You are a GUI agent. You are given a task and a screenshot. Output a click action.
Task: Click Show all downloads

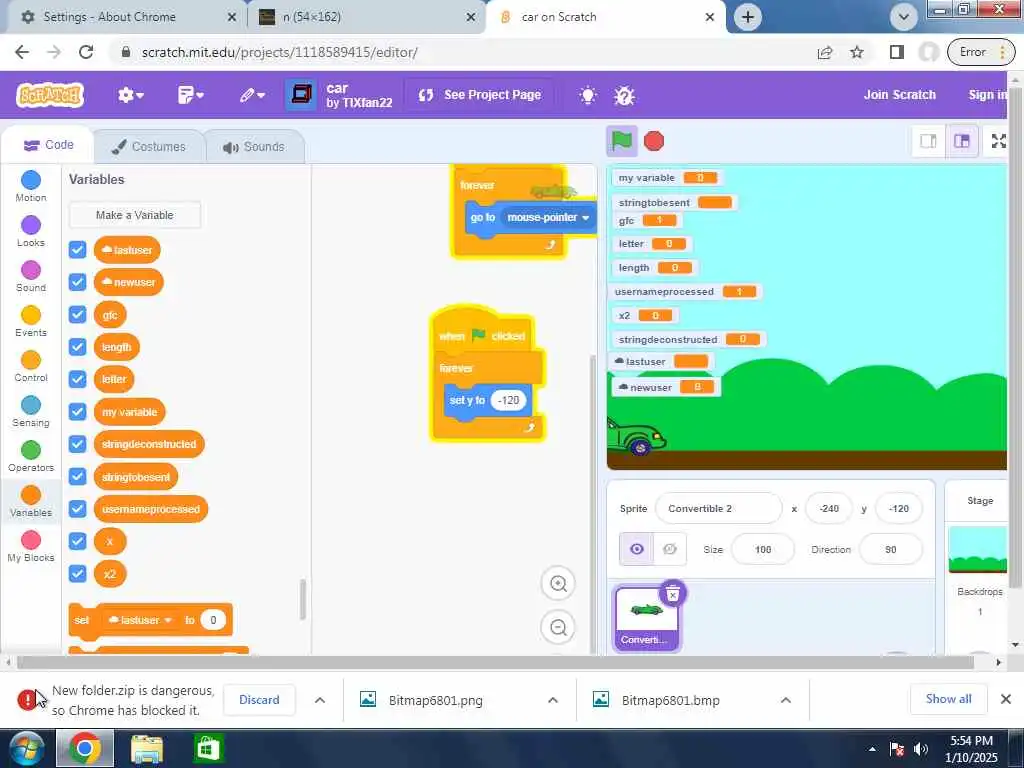[x=948, y=699]
